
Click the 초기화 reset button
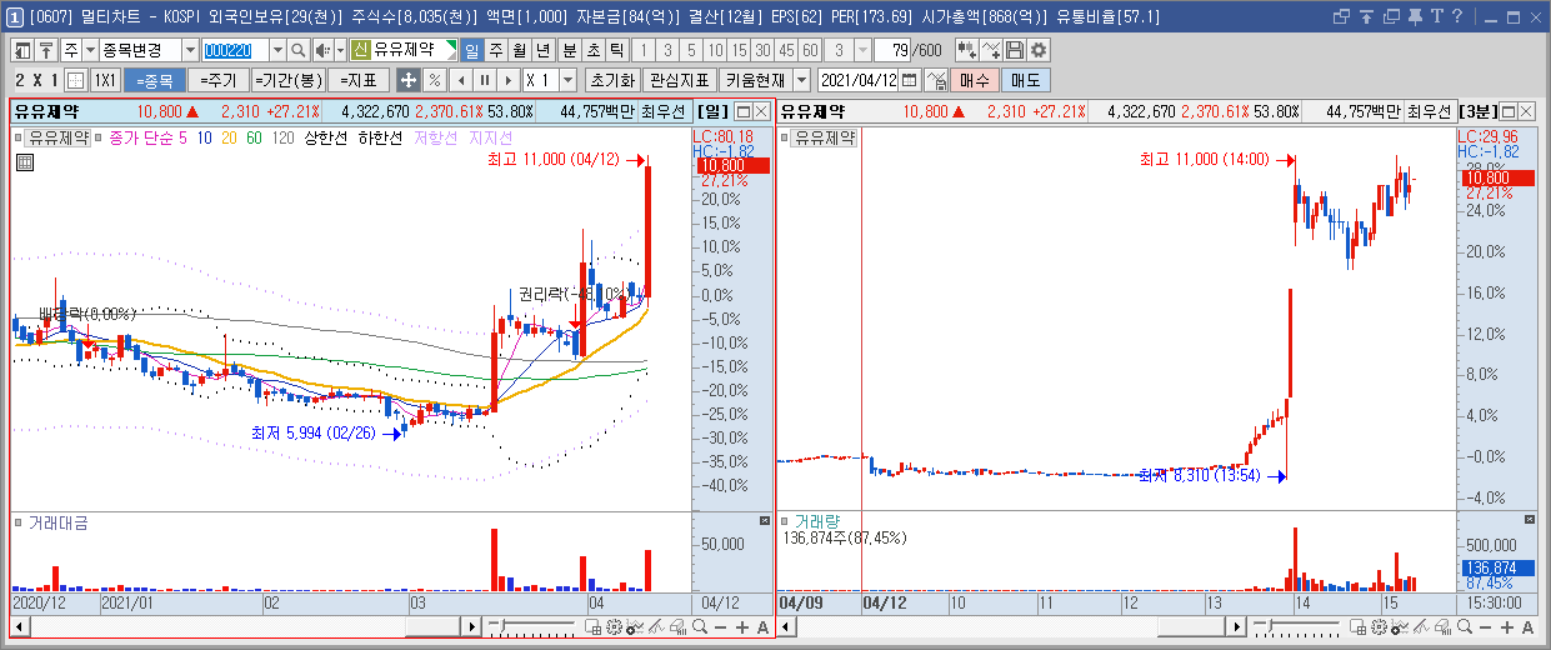point(611,80)
